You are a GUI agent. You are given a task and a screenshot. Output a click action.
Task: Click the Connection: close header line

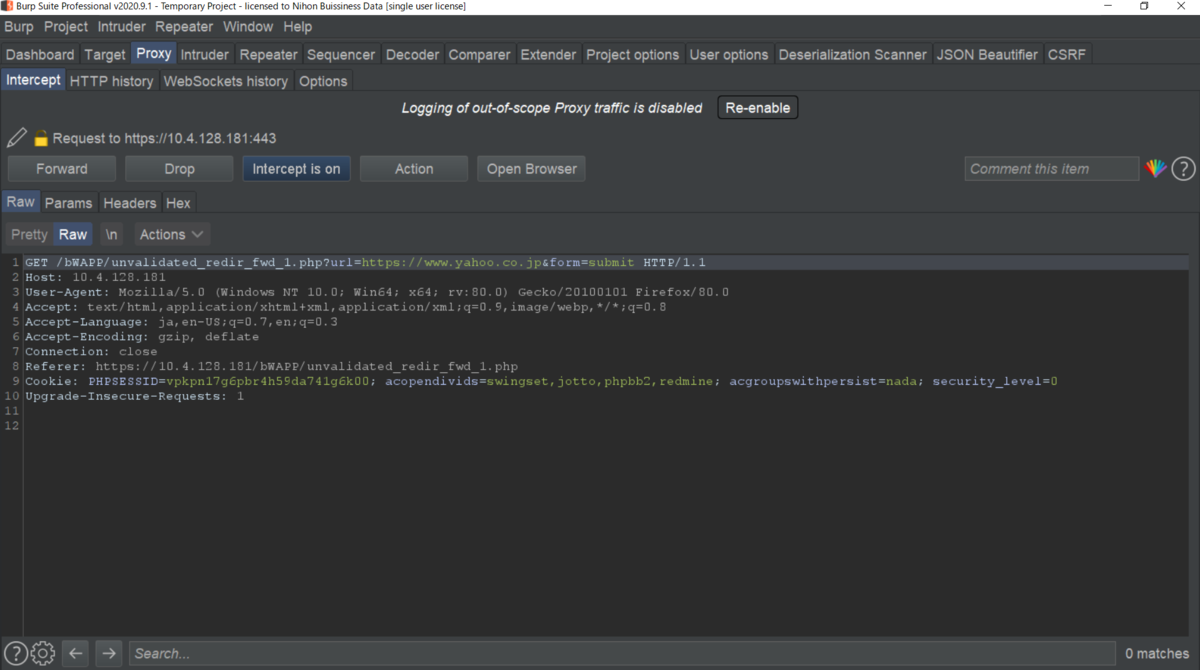point(91,352)
